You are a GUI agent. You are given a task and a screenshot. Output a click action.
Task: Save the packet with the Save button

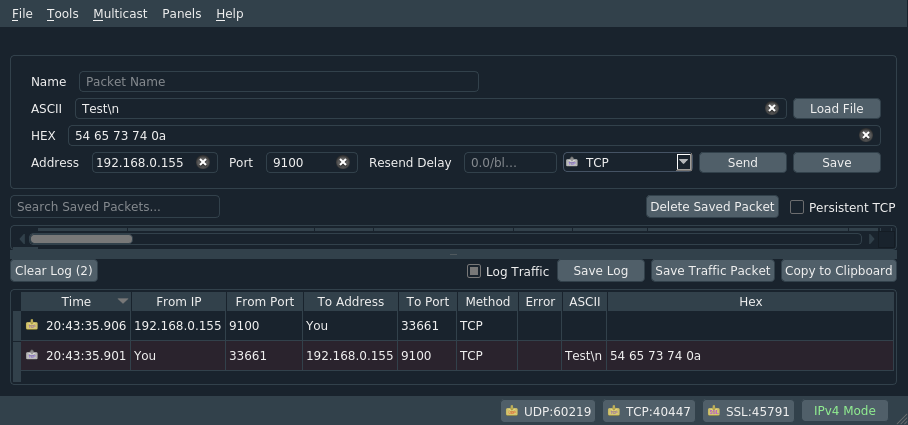pyautogui.click(x=837, y=163)
